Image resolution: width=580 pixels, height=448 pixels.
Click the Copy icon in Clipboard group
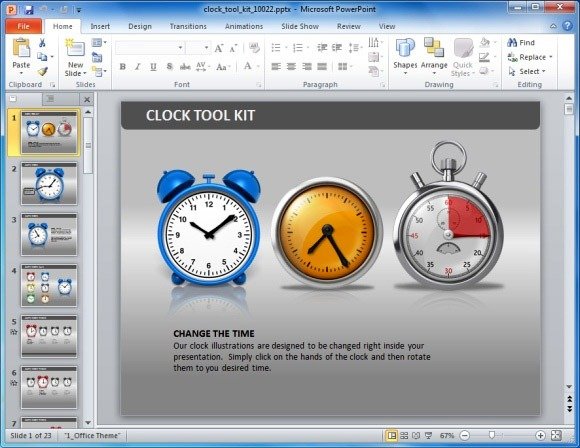point(42,57)
